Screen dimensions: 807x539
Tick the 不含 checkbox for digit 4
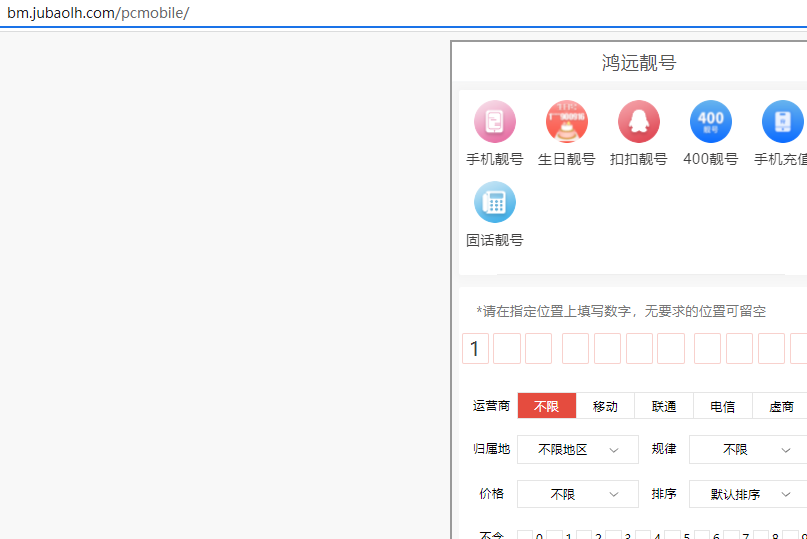click(x=643, y=536)
